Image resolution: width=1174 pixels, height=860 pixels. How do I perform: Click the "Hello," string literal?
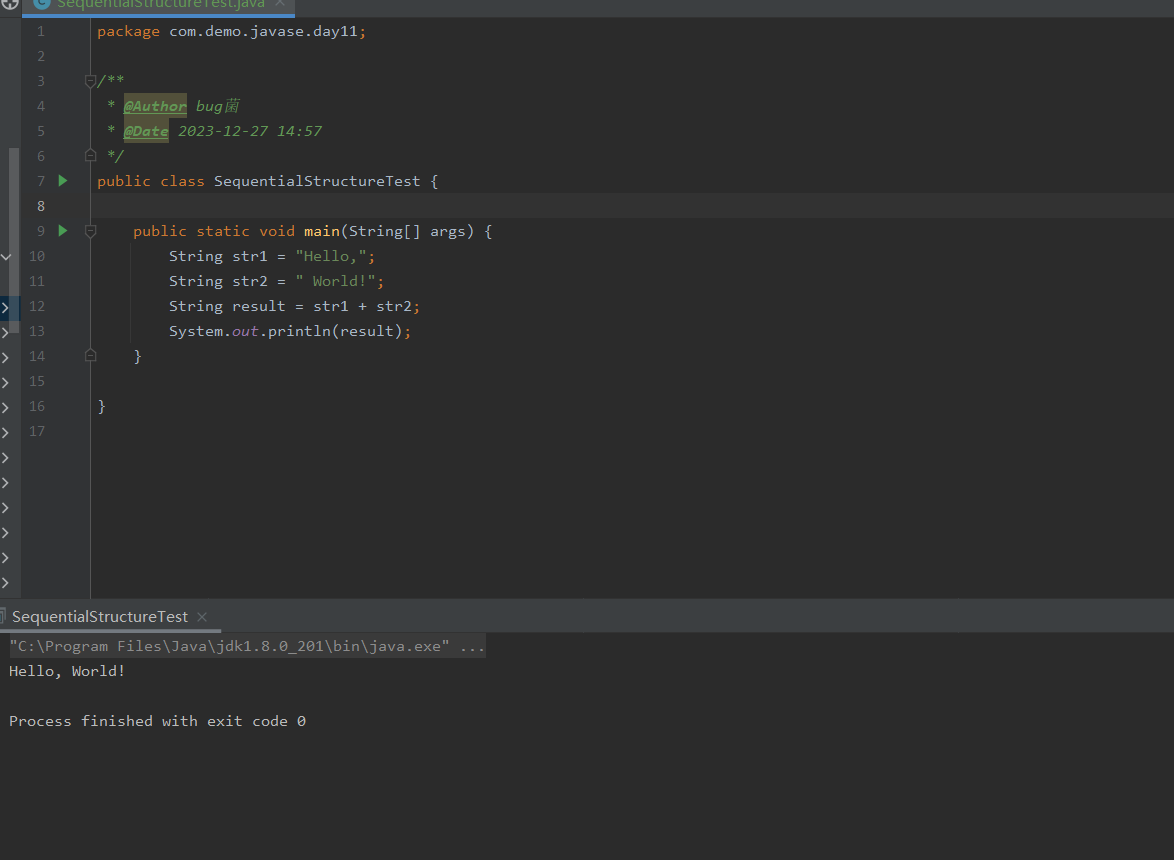click(x=330, y=256)
